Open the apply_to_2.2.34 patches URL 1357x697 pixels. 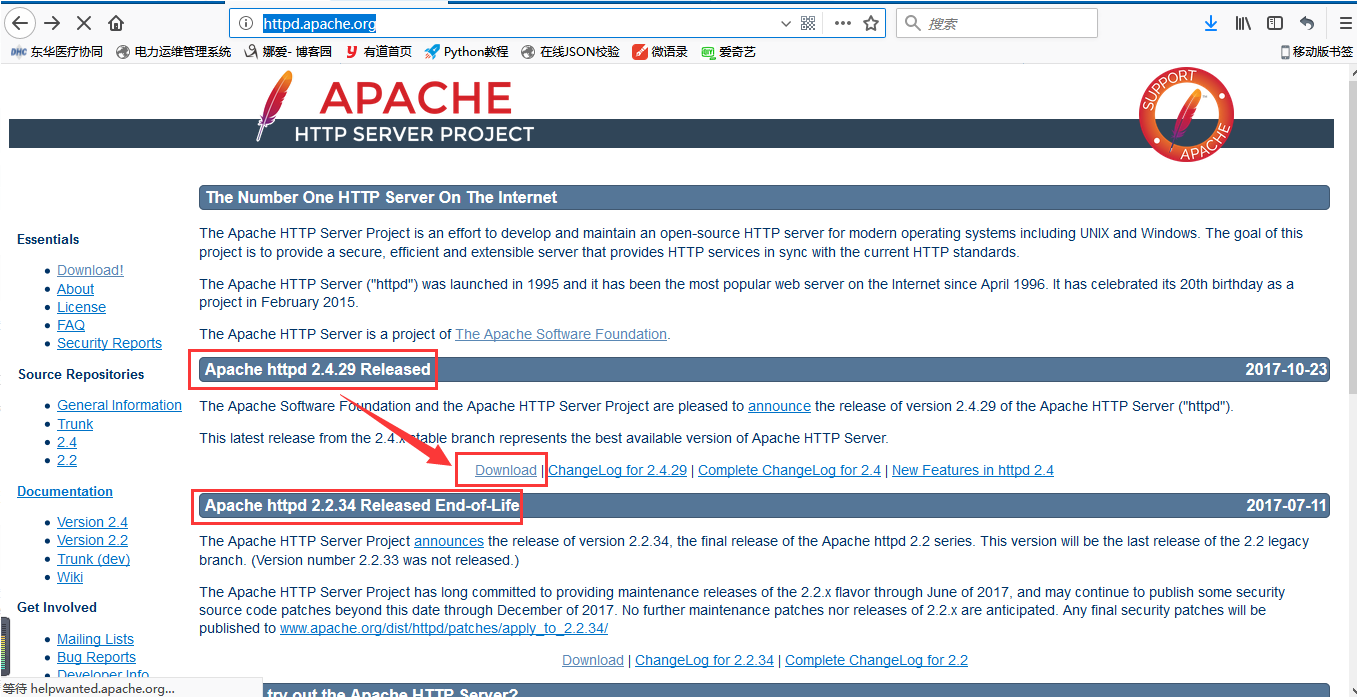pyautogui.click(x=444, y=628)
